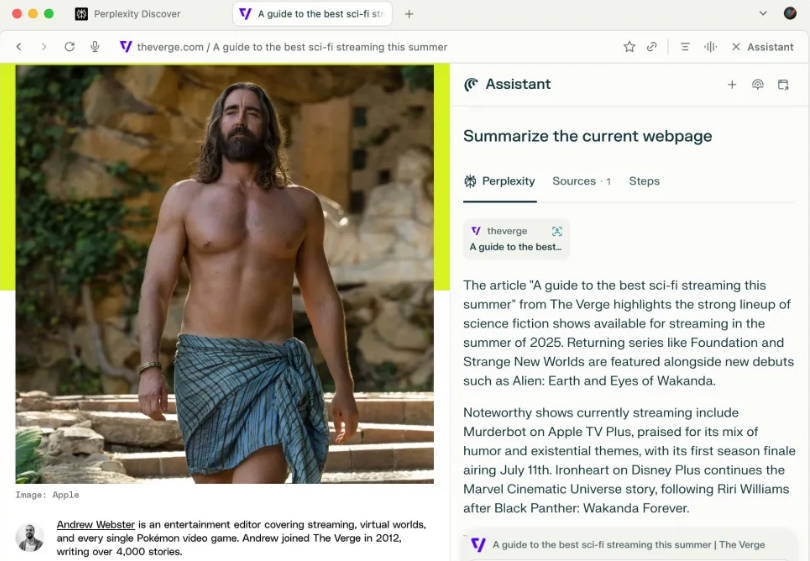Bookmark this page with the star icon
The image size is (810, 561).
[629, 47]
